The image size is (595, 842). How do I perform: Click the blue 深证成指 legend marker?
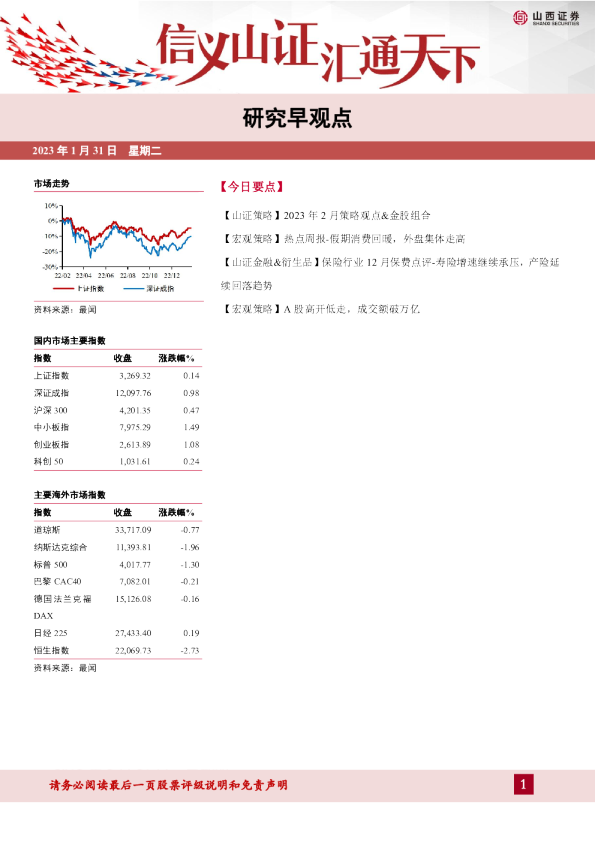134,289
